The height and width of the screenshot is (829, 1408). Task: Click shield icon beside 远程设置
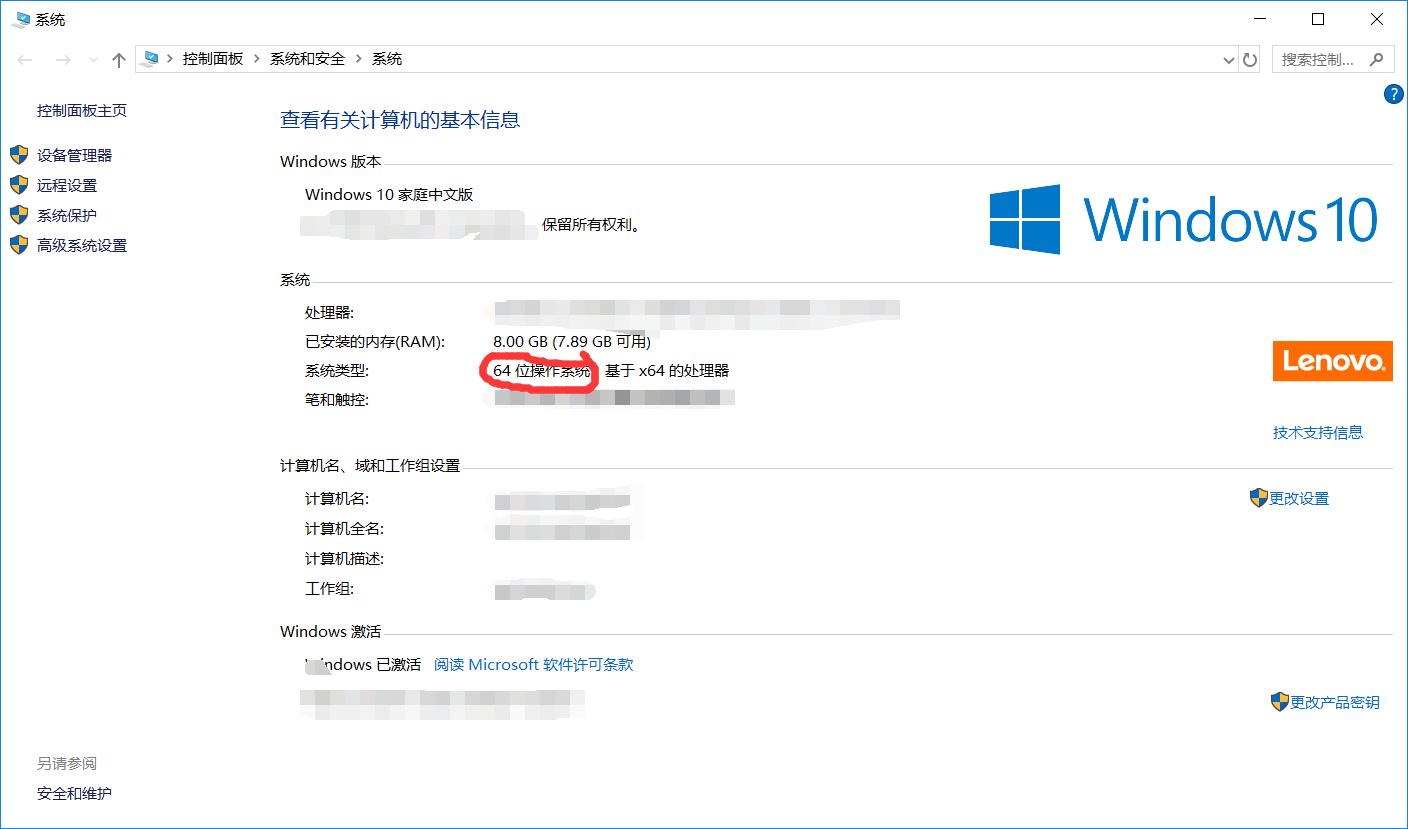pos(19,185)
